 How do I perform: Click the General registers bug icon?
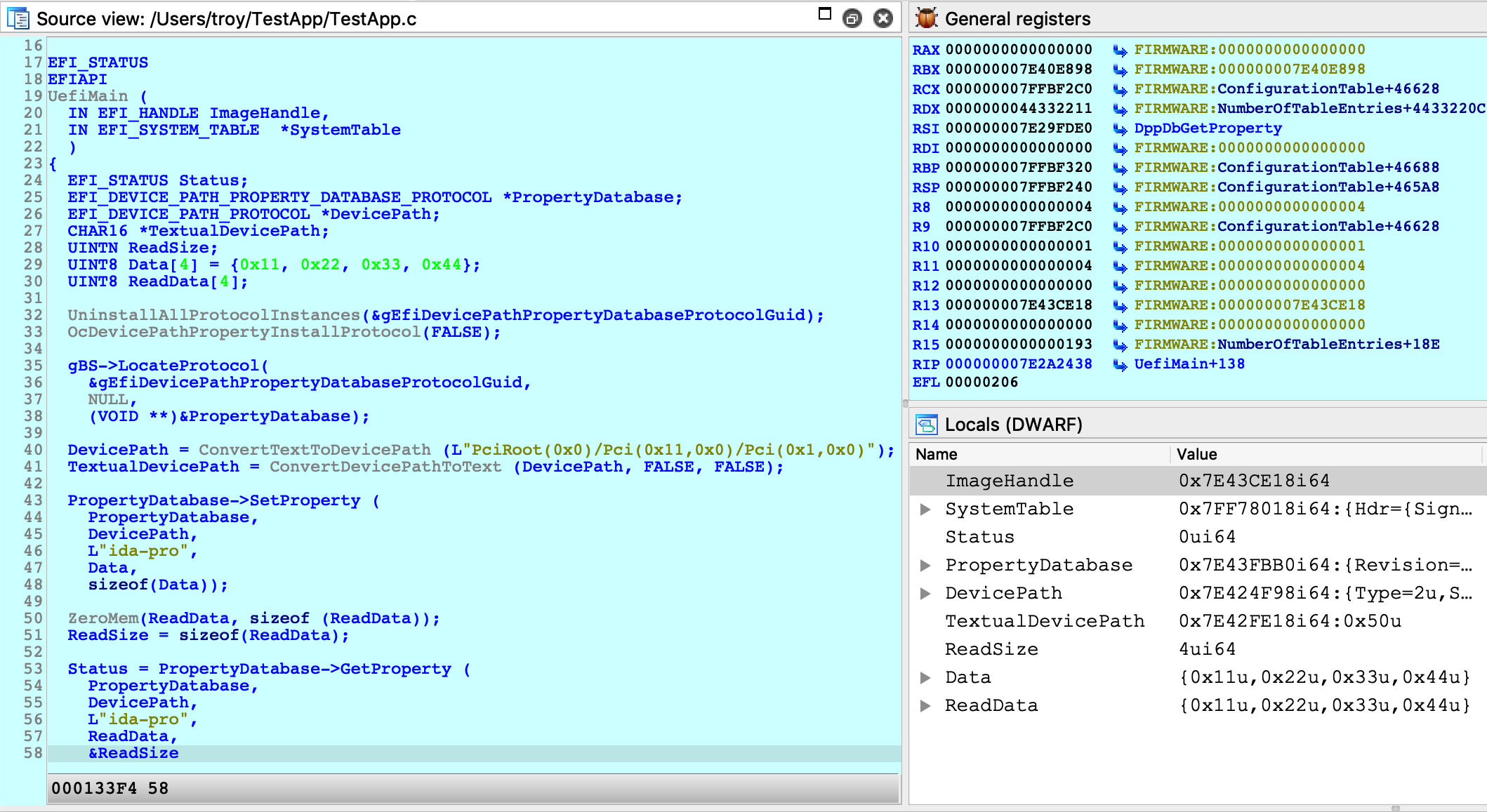[926, 18]
